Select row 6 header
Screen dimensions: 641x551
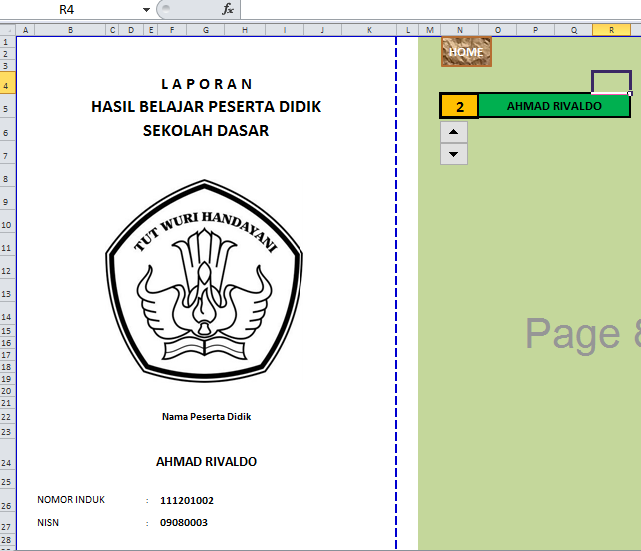(x=7, y=130)
